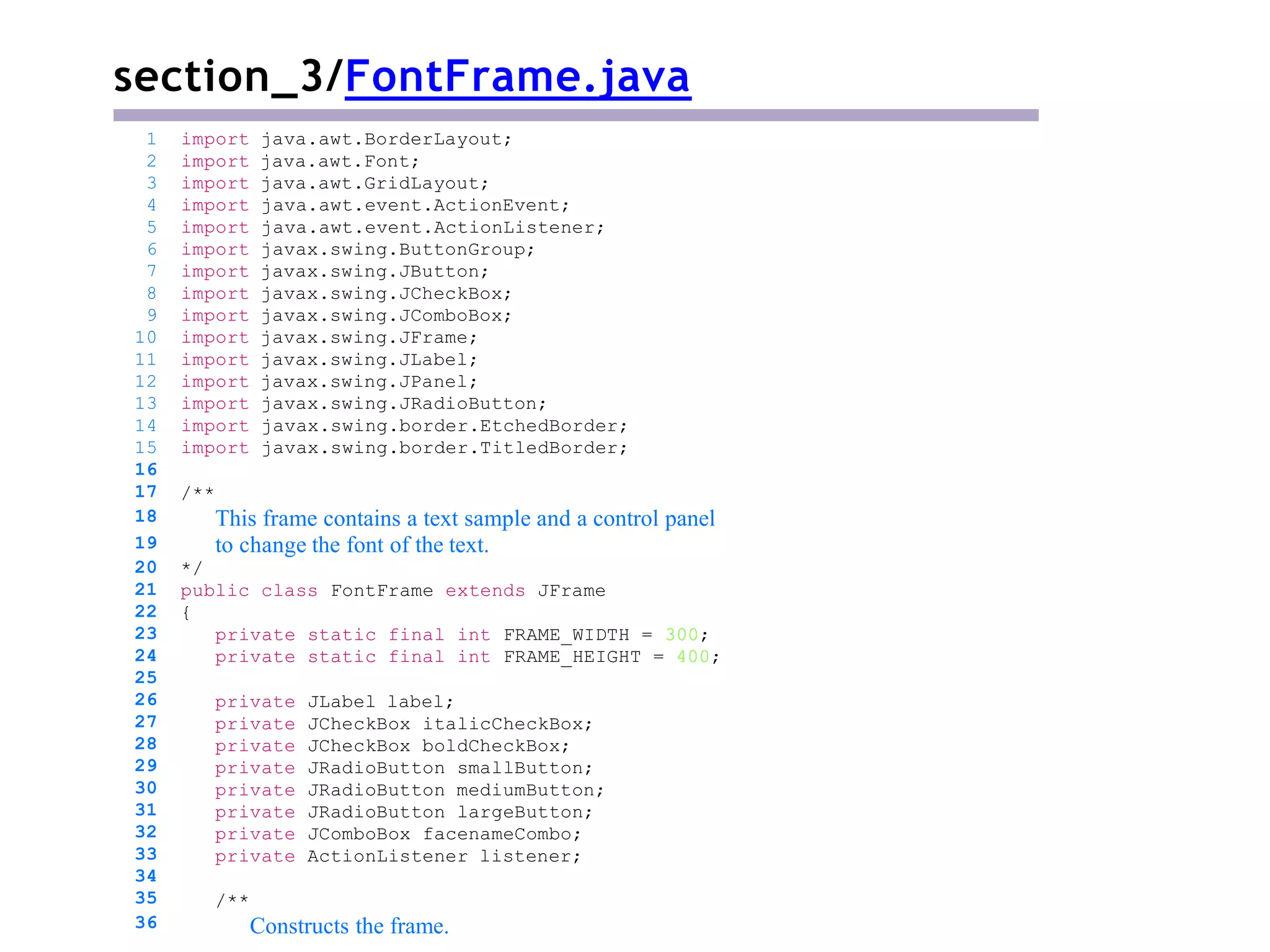
Task: Click 'private JLabel label;' line
Action: [x=335, y=702]
